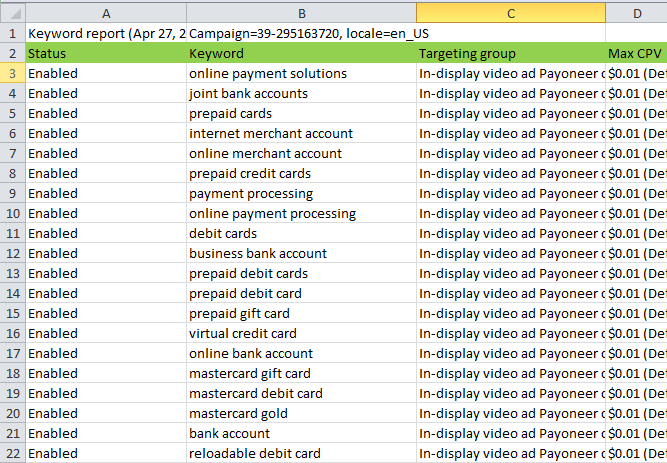Click the 'Campaign=39-295163720, locale=en_US' cell
Viewport: 667px width, 463px height.
301,33
